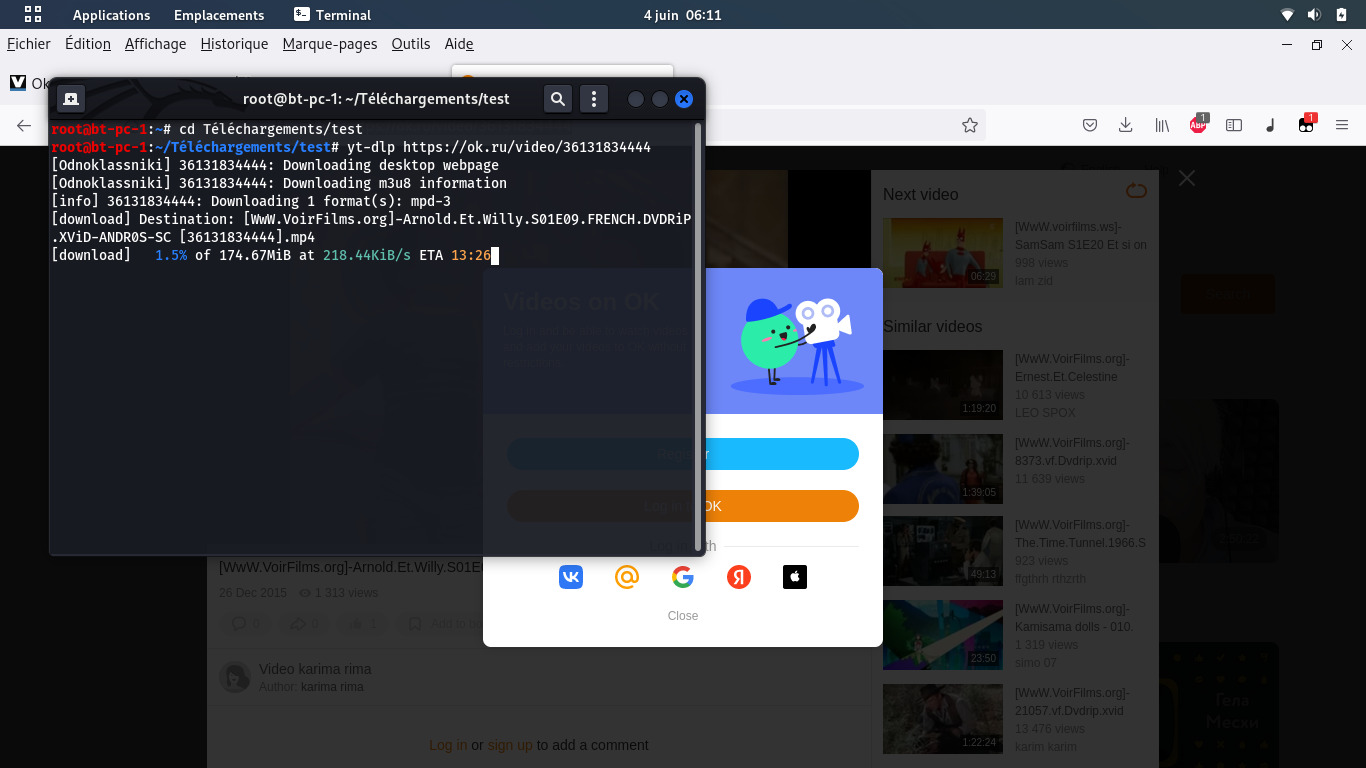The image size is (1366, 768).
Task: Save the page to Pocket
Action: pyautogui.click(x=1090, y=125)
